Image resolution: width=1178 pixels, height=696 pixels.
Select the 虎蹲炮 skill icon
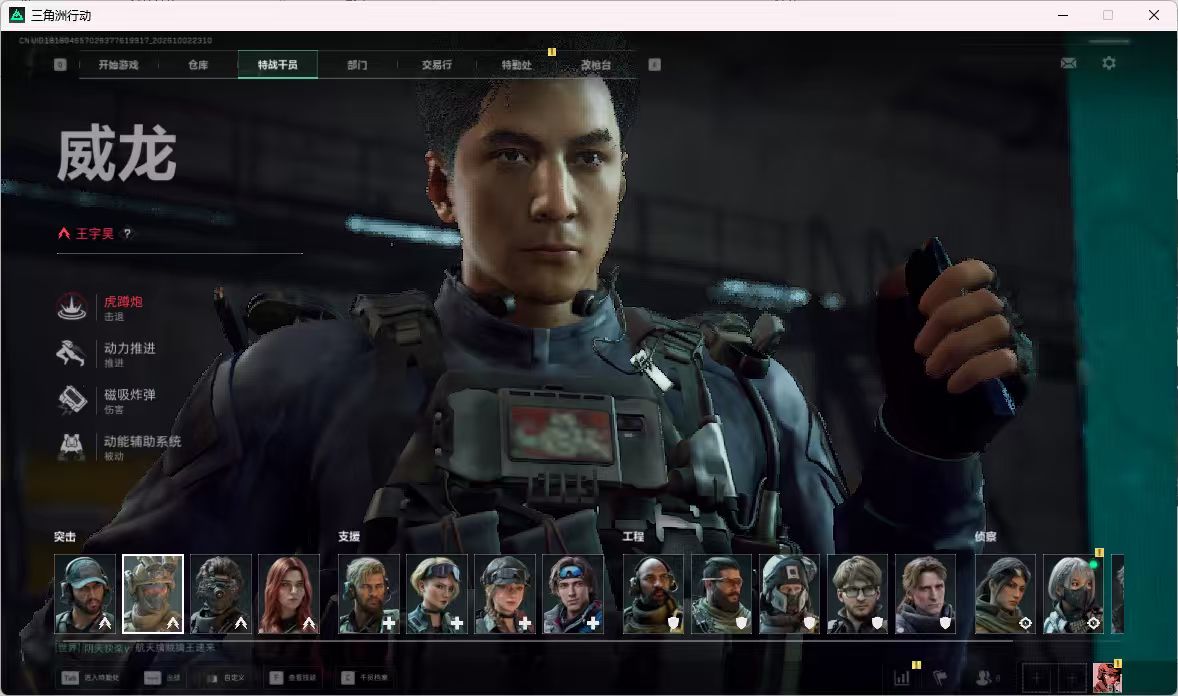pyautogui.click(x=72, y=307)
